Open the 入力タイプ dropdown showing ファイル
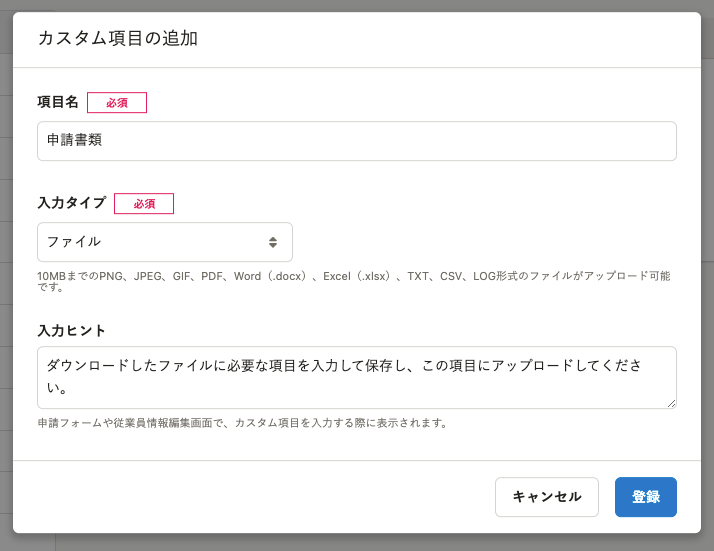The width and height of the screenshot is (714, 551). click(165, 242)
